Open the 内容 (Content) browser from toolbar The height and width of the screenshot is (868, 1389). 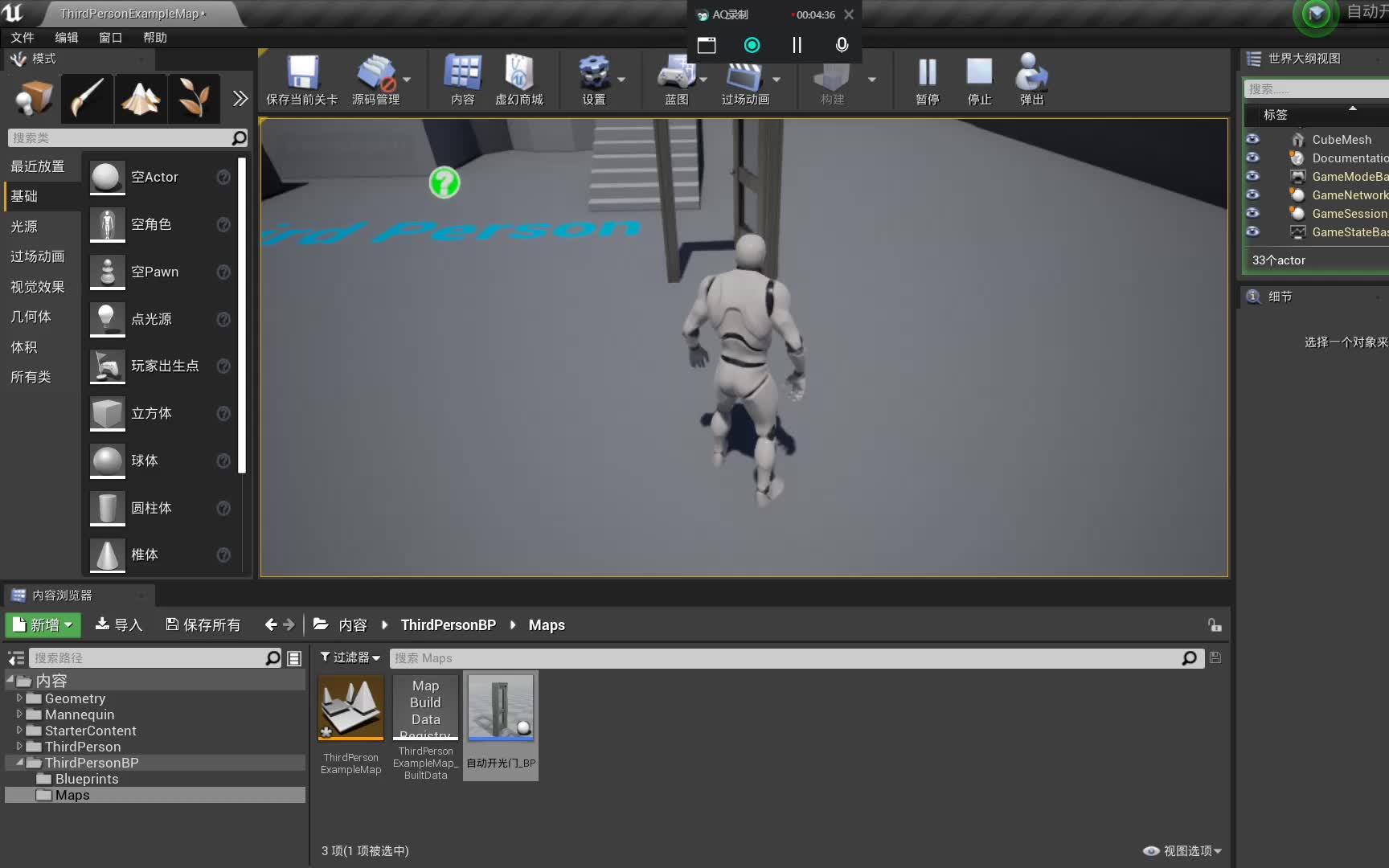462,80
